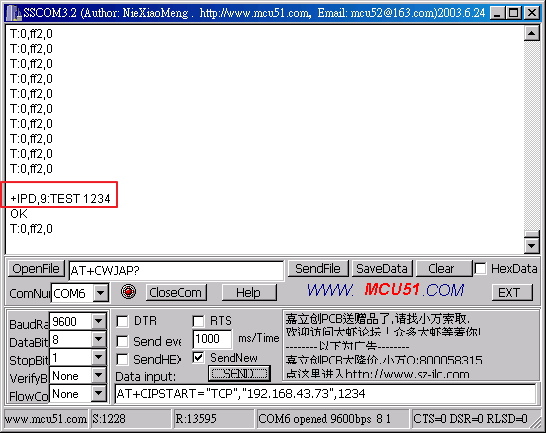Click the red COM port status indicator
Viewport: 546px width, 433px height.
pyautogui.click(x=128, y=292)
